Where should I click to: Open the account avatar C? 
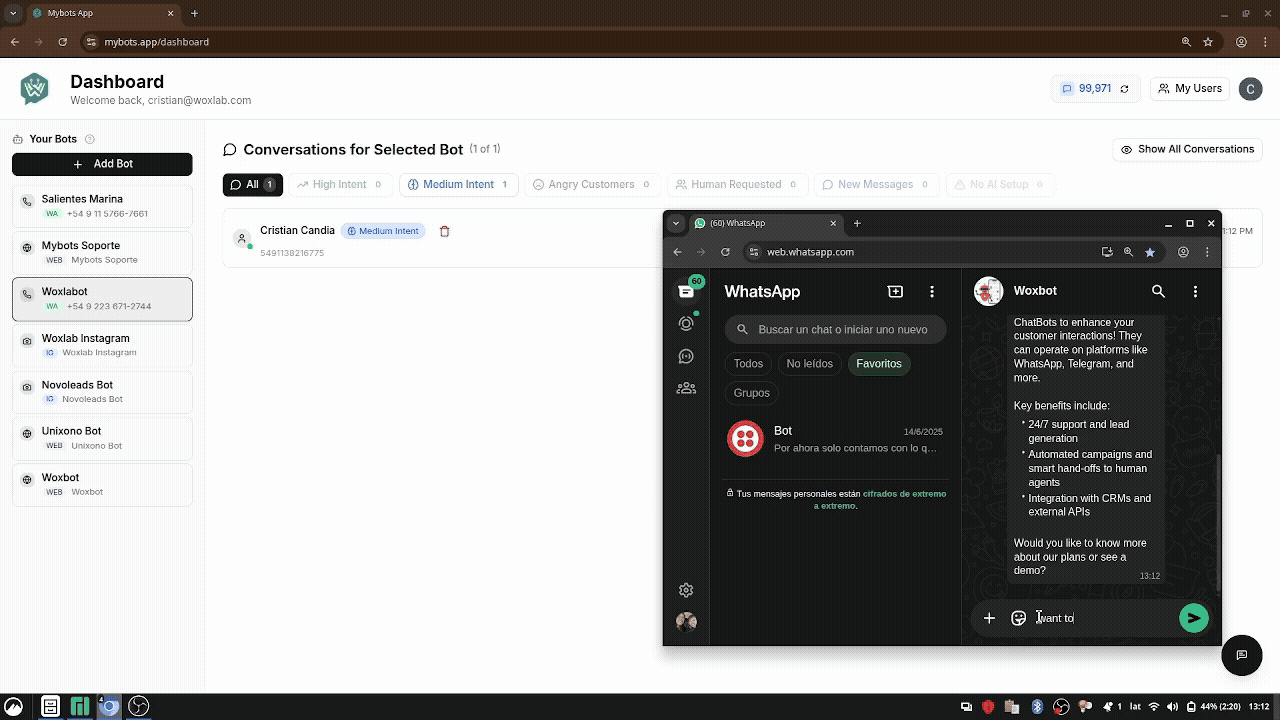[x=1250, y=89]
